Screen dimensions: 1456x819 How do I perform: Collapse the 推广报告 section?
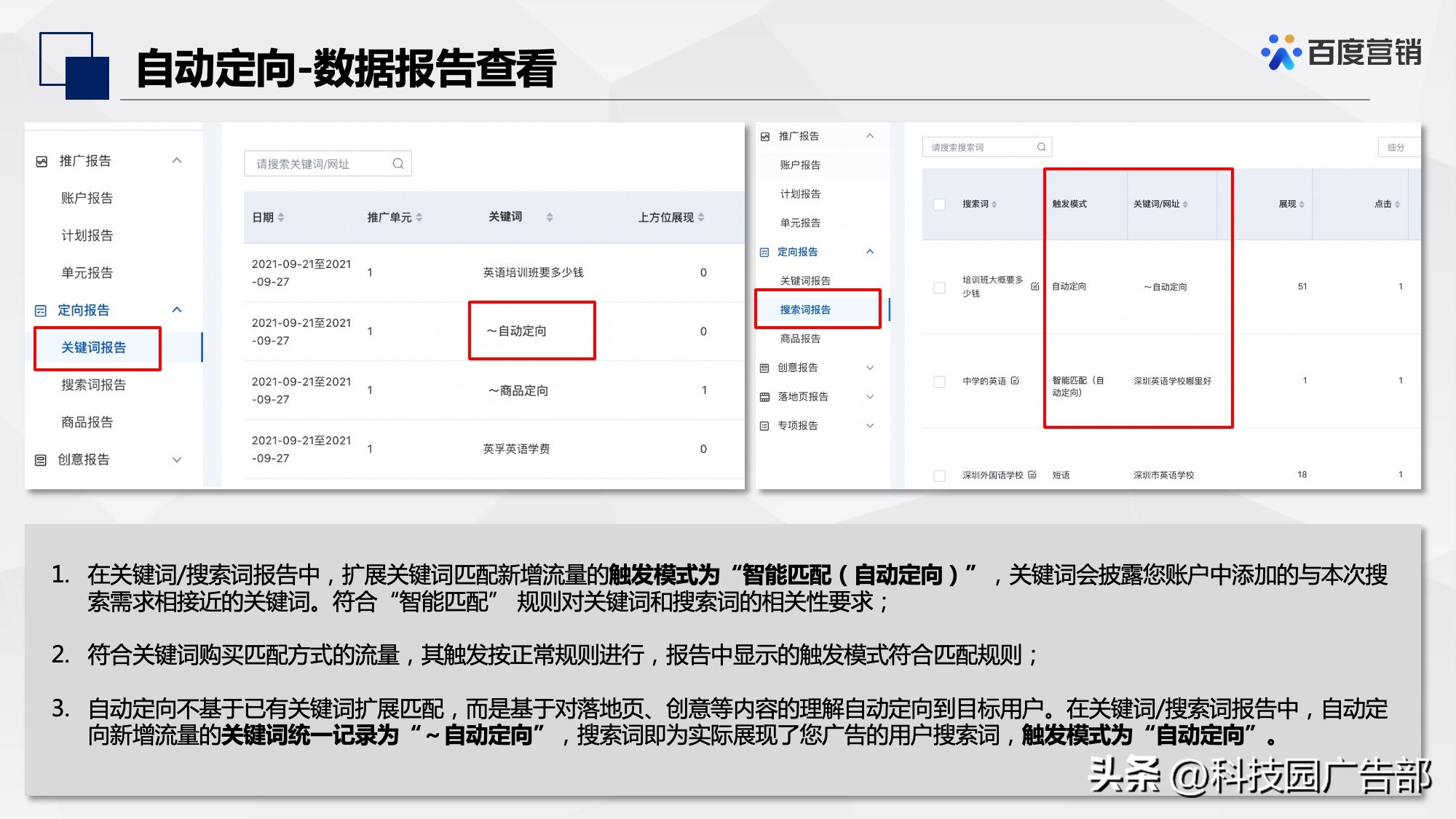pos(871,136)
